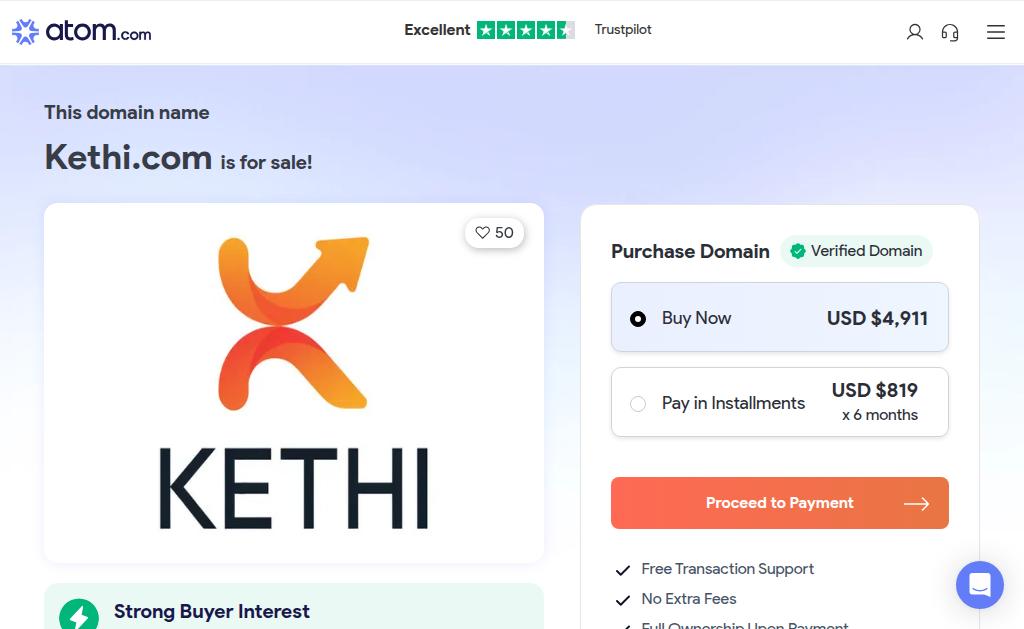Click the Kethi logo image
Image resolution: width=1024 pixels, height=629 pixels.
click(x=293, y=383)
